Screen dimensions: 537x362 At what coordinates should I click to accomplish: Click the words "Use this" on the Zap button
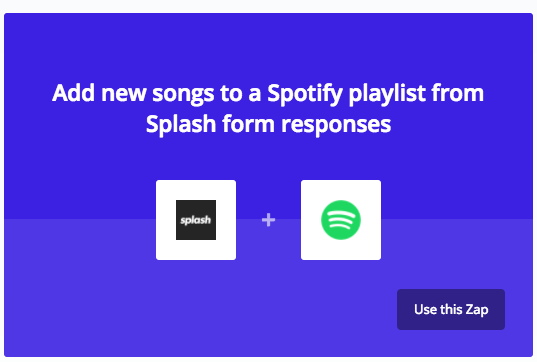click(x=437, y=309)
